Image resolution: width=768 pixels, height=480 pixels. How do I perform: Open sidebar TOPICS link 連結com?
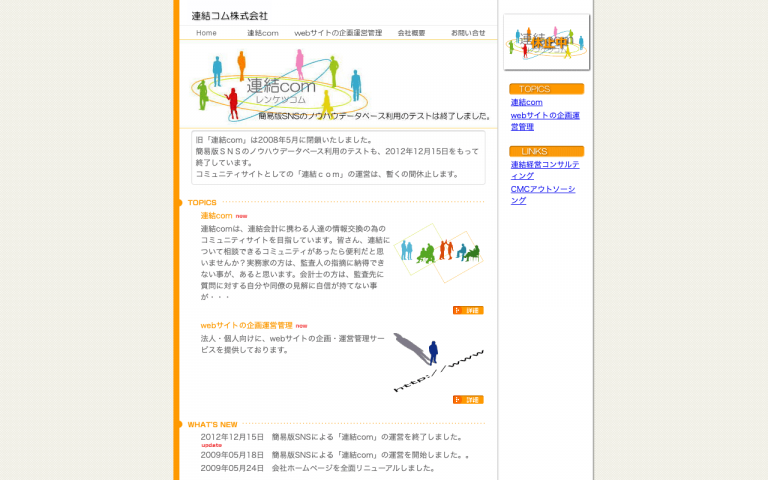(527, 102)
